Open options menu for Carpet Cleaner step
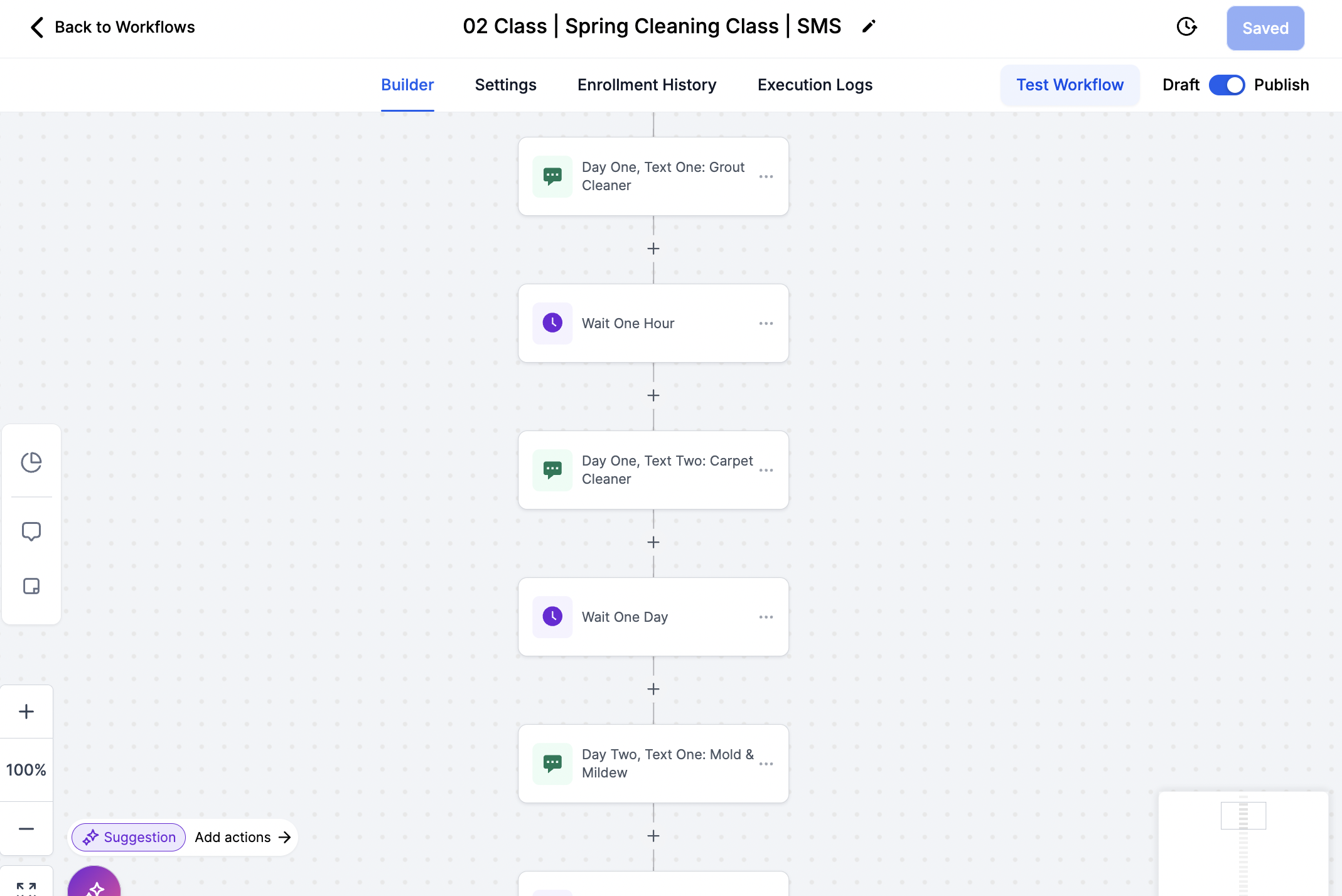 (x=766, y=471)
